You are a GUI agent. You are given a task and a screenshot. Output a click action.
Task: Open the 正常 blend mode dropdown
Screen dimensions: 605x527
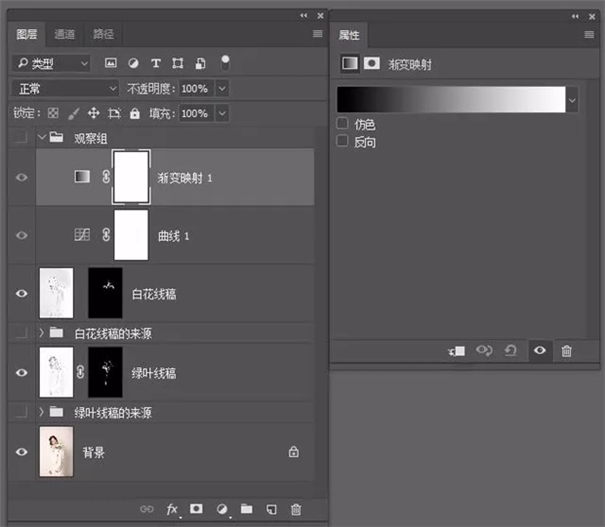pos(63,88)
